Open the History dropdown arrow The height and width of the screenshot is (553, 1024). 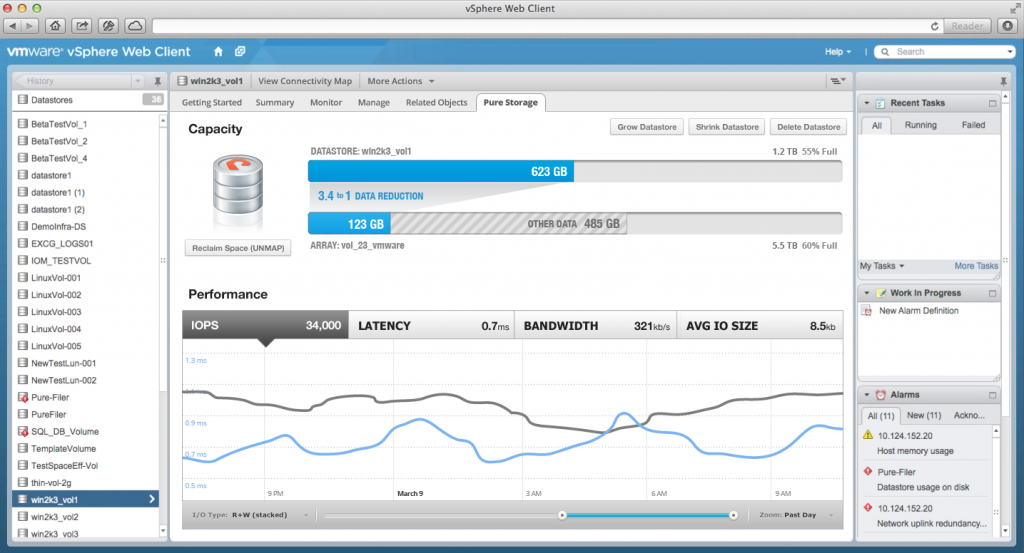click(x=138, y=81)
